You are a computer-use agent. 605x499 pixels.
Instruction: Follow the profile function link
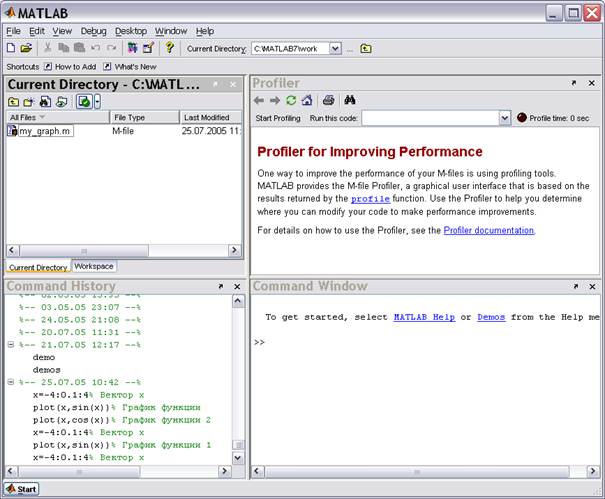[370, 199]
